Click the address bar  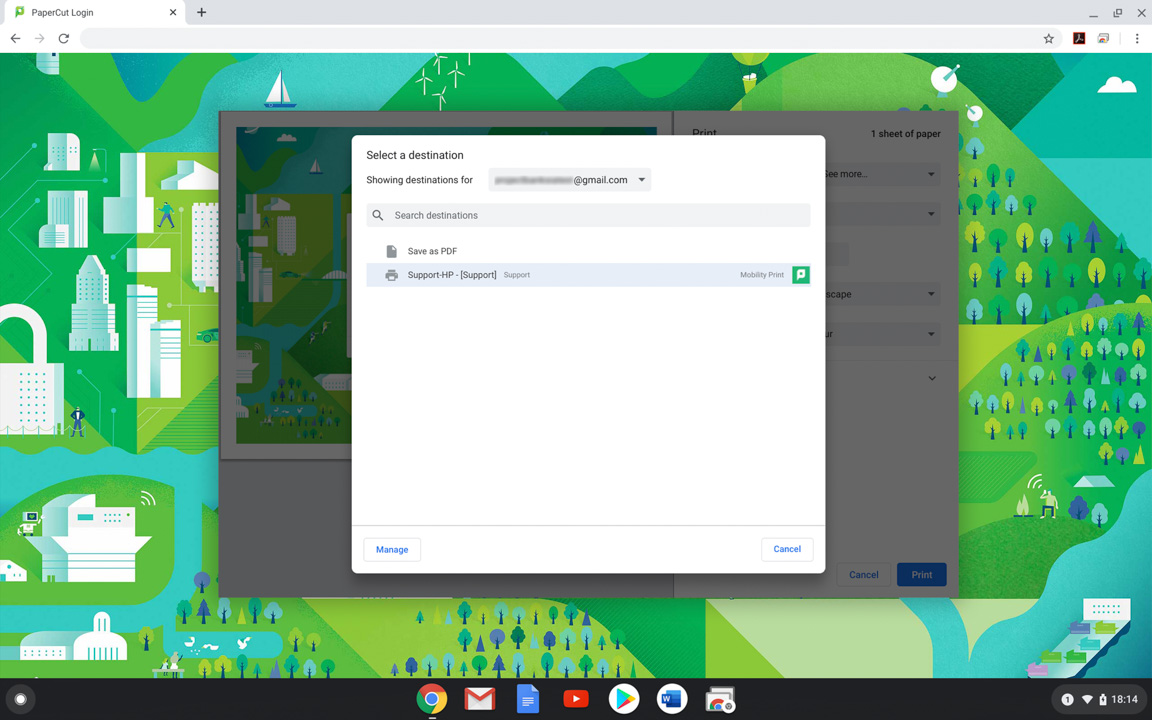[558, 38]
